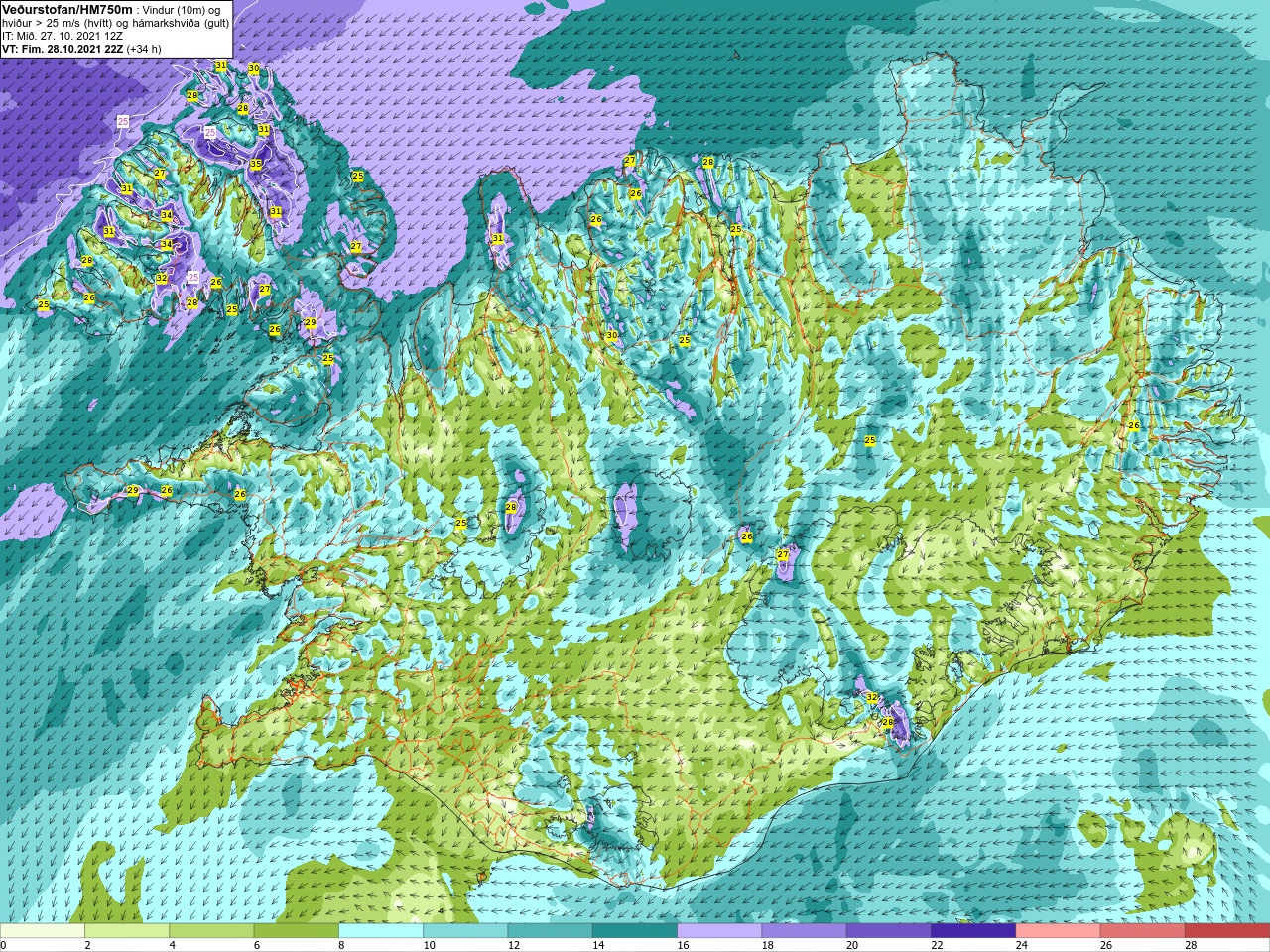Viewport: 1270px width, 952px height.
Task: Click the 8–10 m/s light cyan legend swatch
Action: 381,931
